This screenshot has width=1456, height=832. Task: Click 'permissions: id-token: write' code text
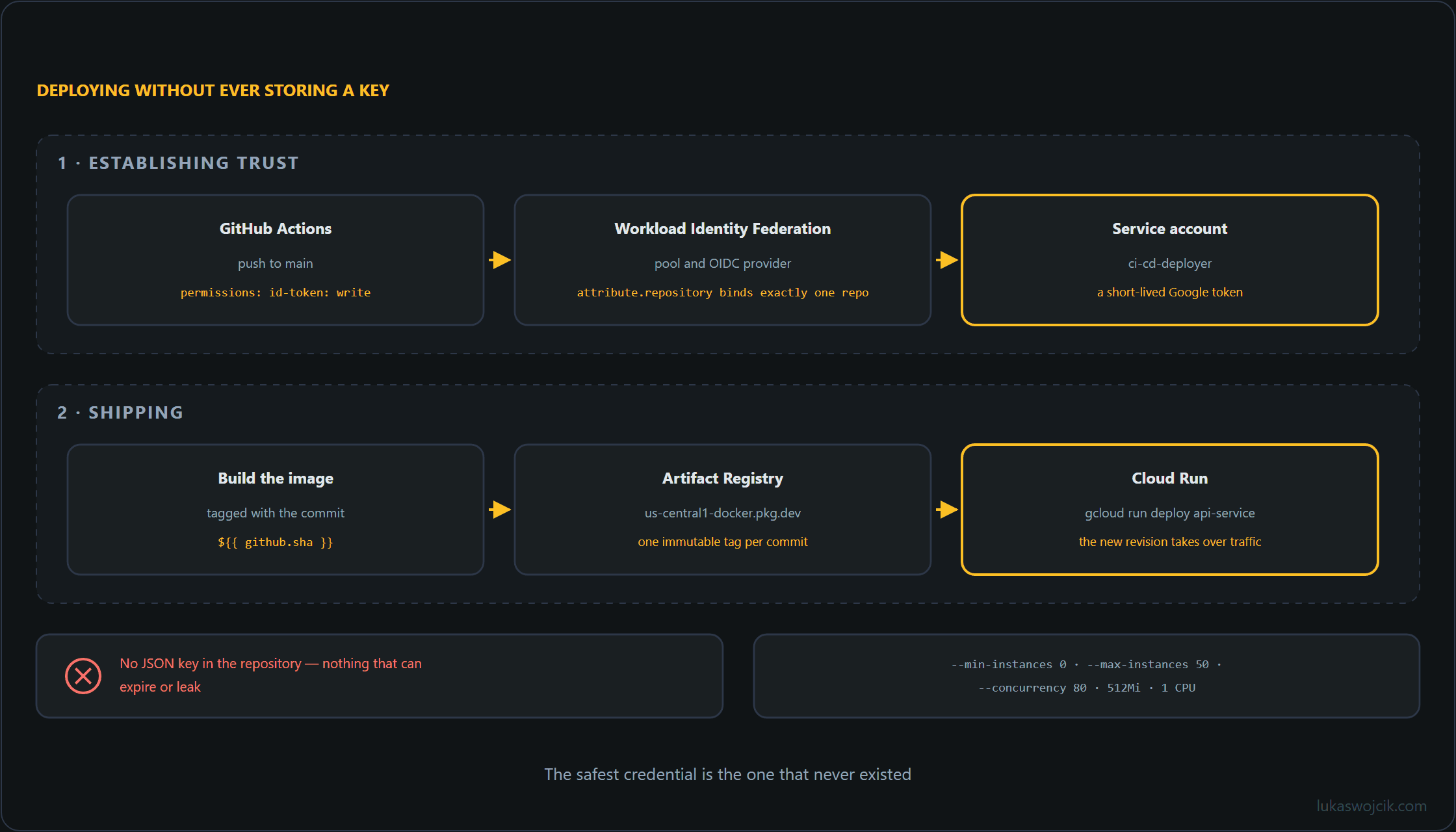276,292
